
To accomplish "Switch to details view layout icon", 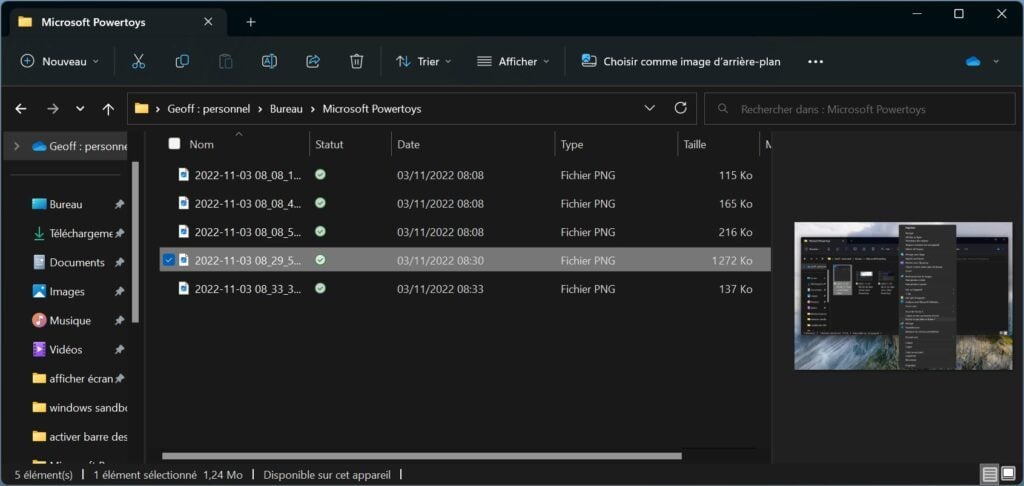I will tap(990, 474).
